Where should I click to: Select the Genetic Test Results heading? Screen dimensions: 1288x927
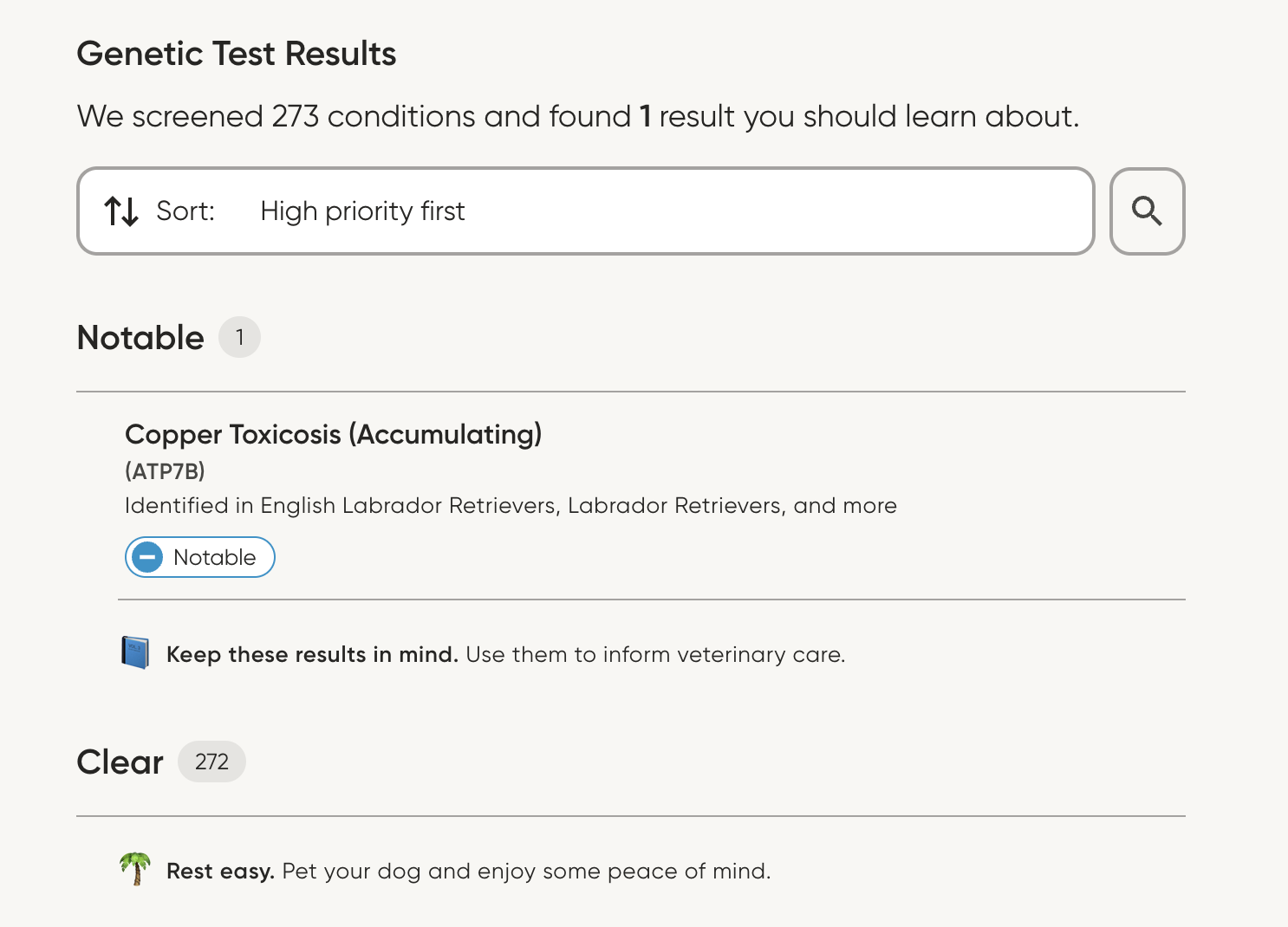tap(237, 53)
